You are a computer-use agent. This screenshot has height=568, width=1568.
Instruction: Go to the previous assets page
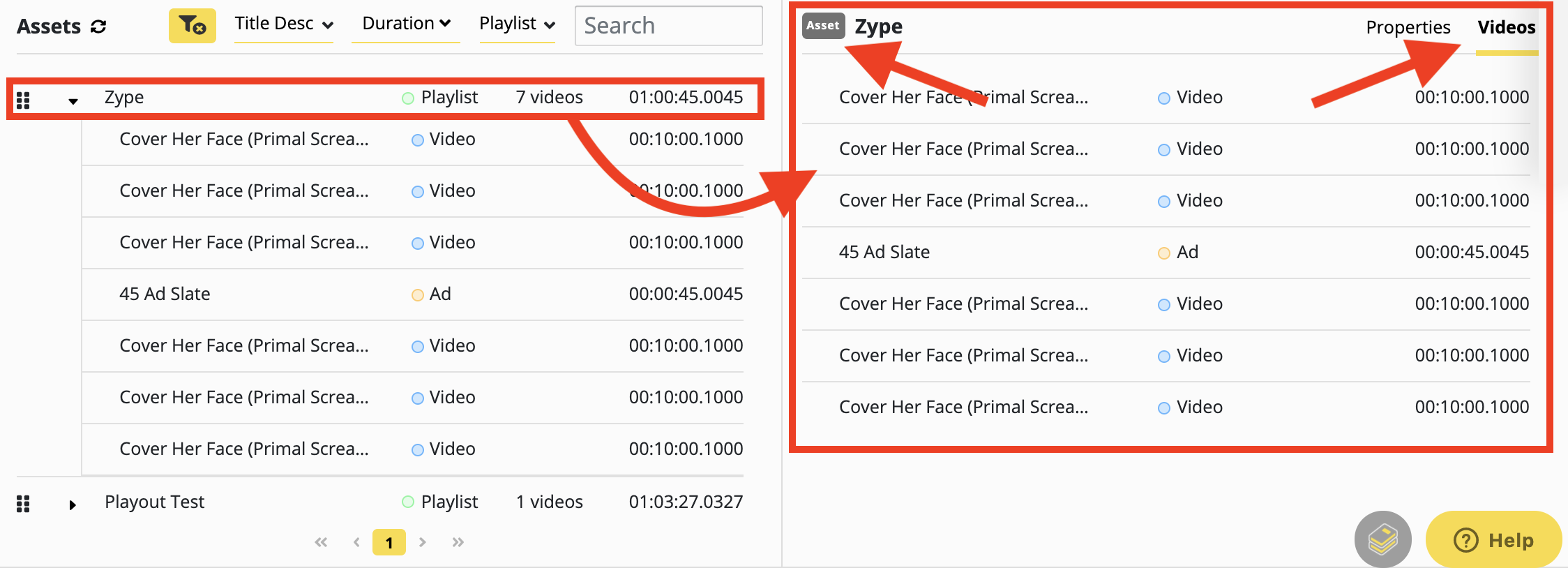(356, 542)
